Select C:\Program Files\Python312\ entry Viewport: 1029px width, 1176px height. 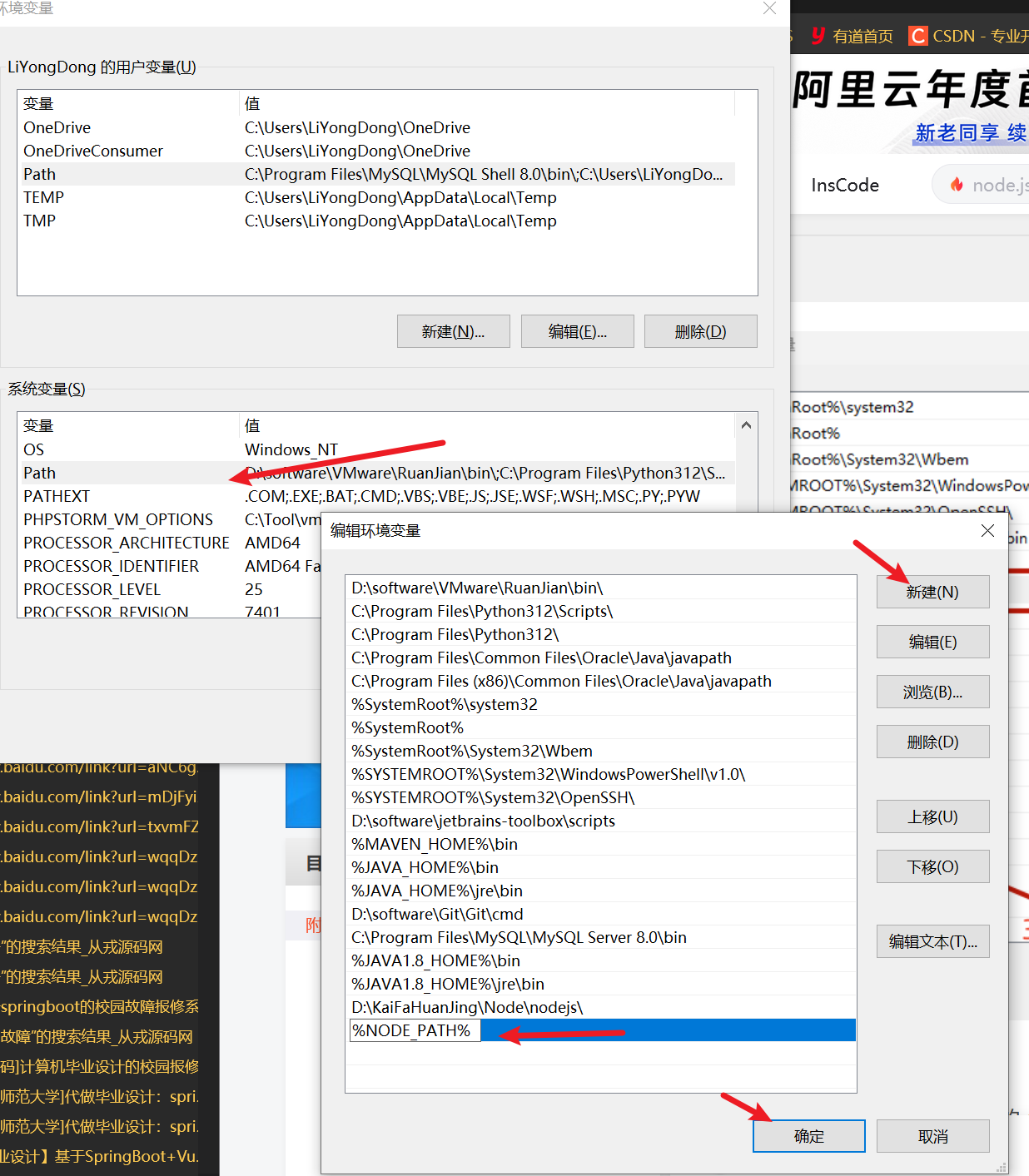600,634
